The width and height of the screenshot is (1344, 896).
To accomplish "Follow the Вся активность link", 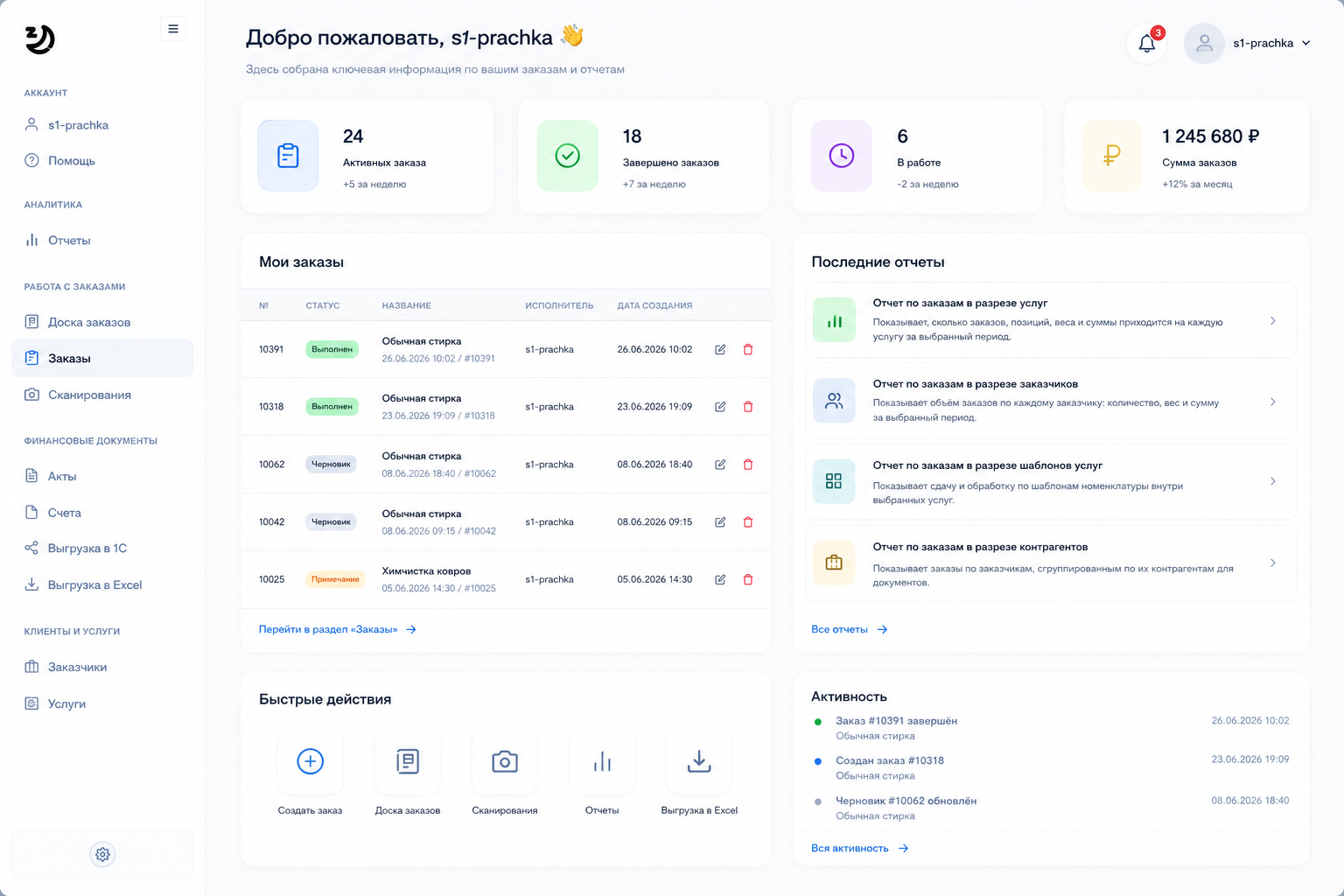I will coord(860,848).
